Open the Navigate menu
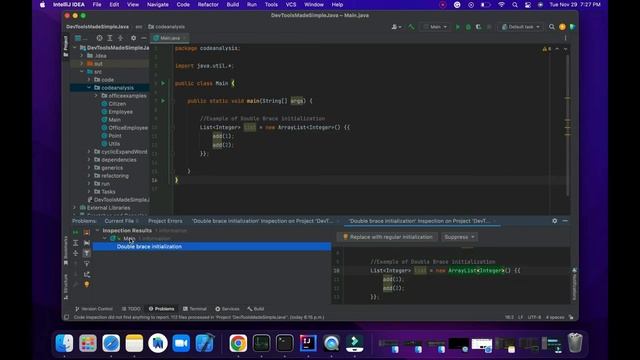 pyautogui.click(x=158, y=5)
